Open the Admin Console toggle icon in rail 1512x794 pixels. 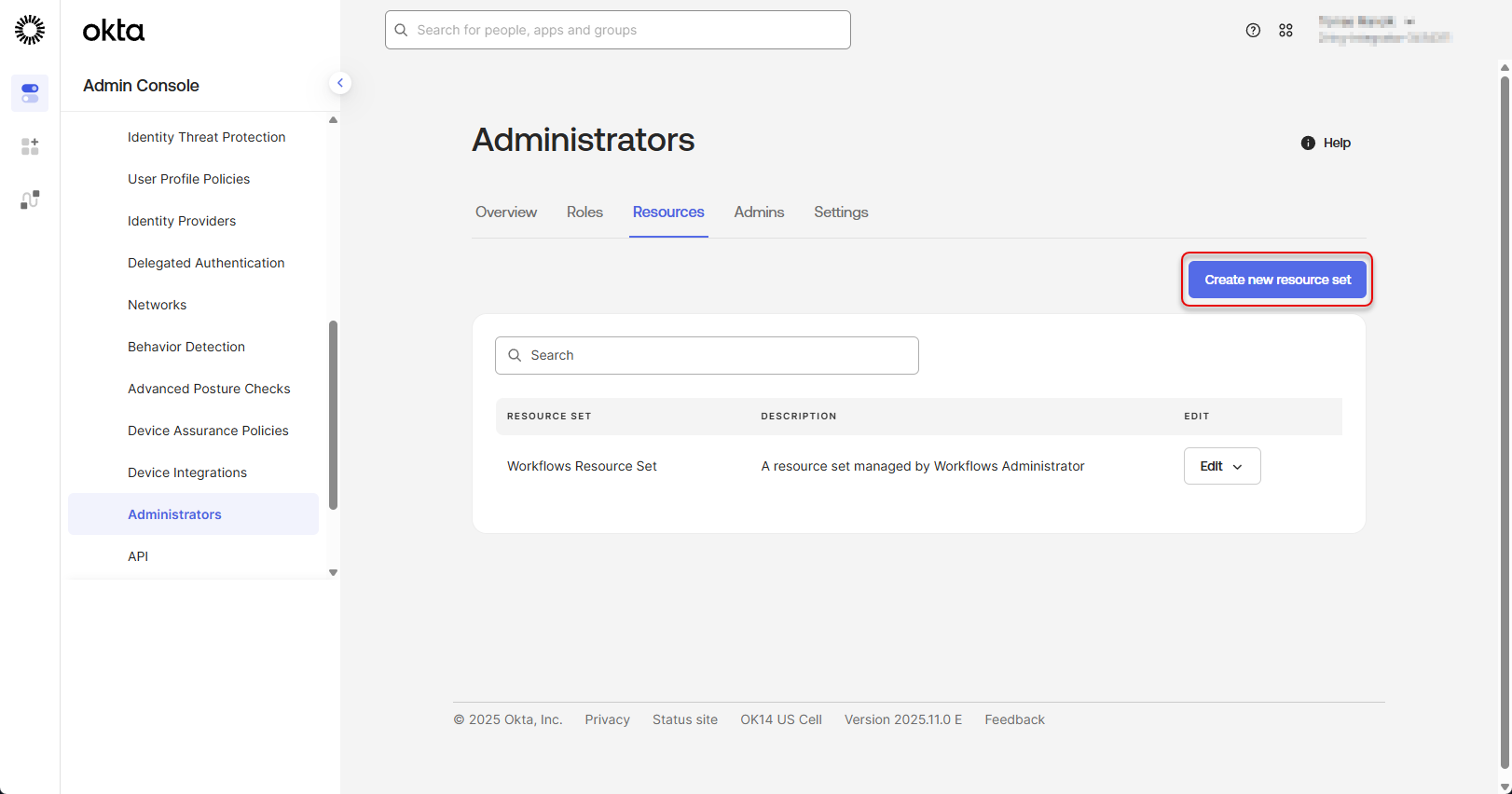coord(30,93)
